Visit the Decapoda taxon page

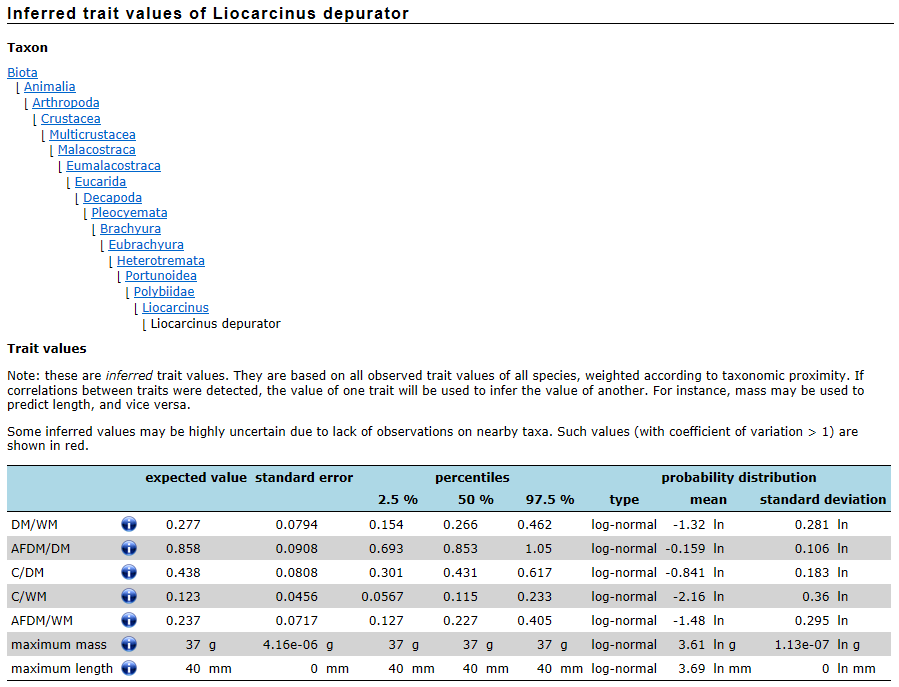tap(112, 198)
